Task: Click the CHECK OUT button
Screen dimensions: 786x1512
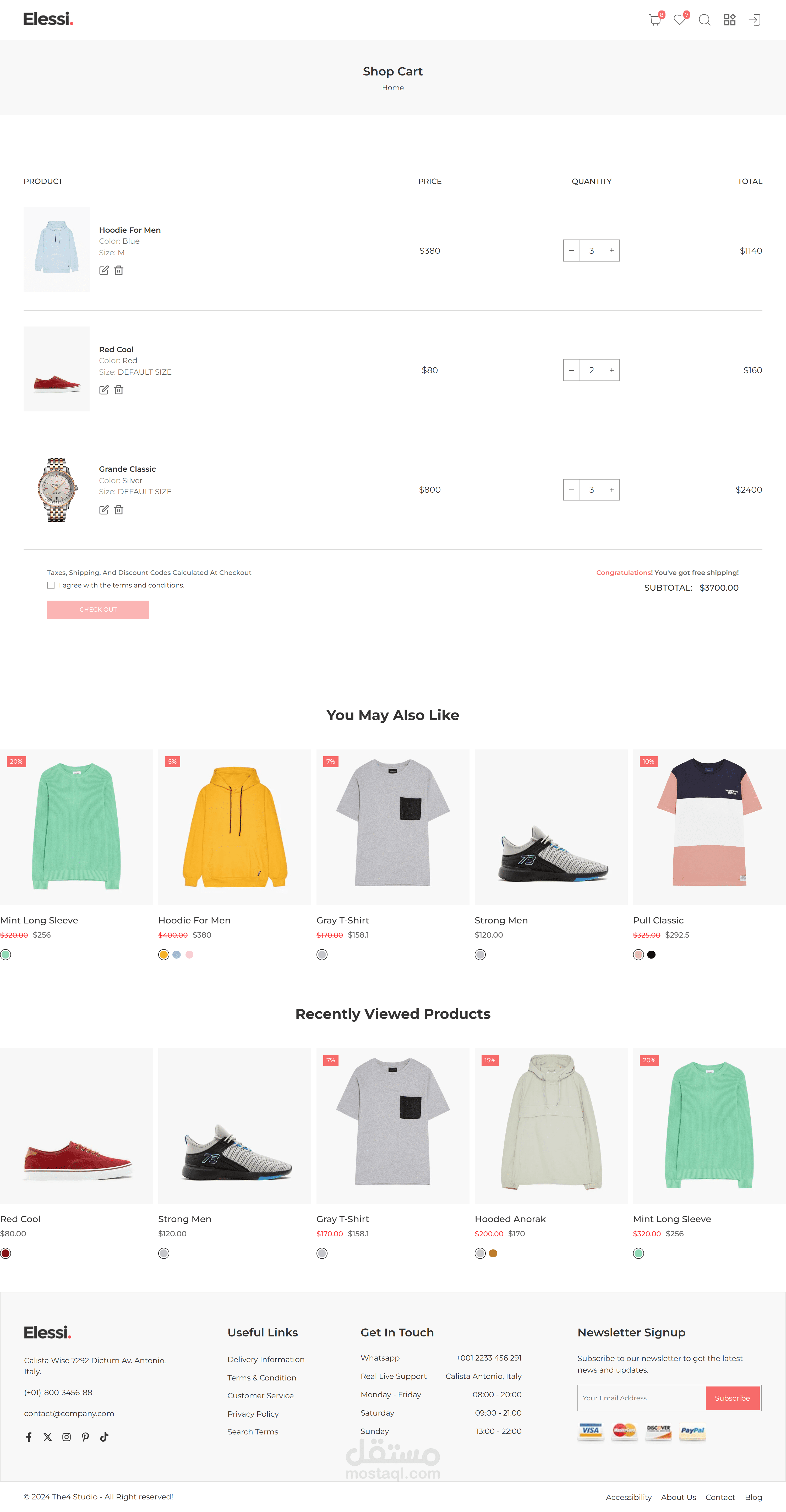Action: click(x=98, y=609)
